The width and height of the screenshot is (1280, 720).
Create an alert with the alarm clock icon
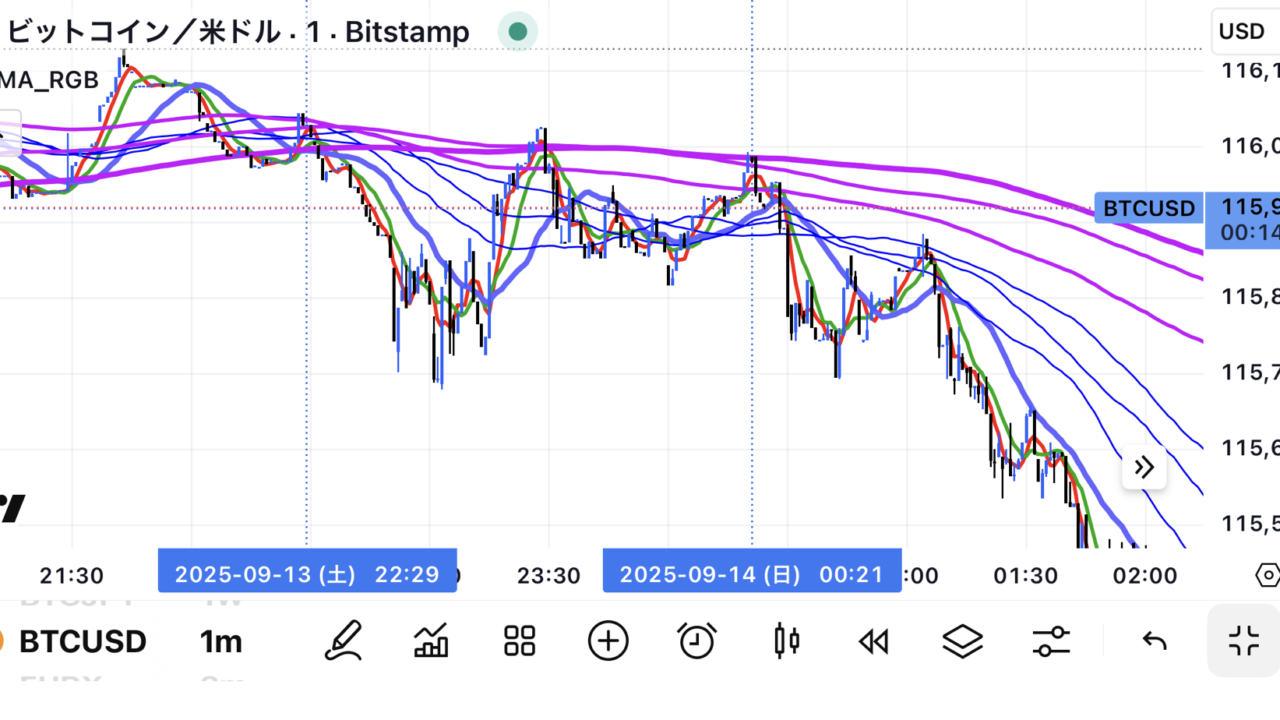click(x=697, y=641)
